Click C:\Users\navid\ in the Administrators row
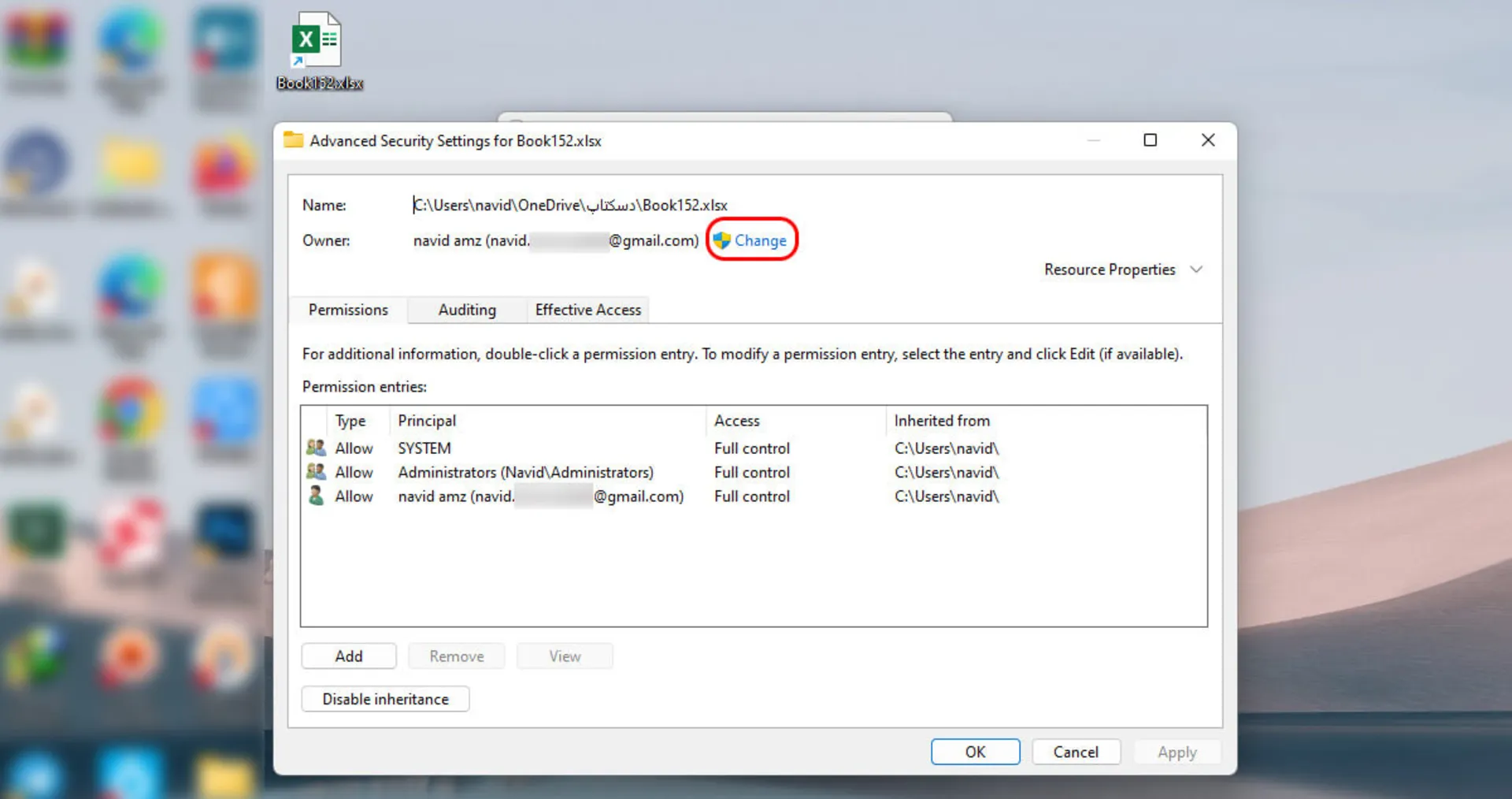This screenshot has height=799, width=1512. point(947,473)
